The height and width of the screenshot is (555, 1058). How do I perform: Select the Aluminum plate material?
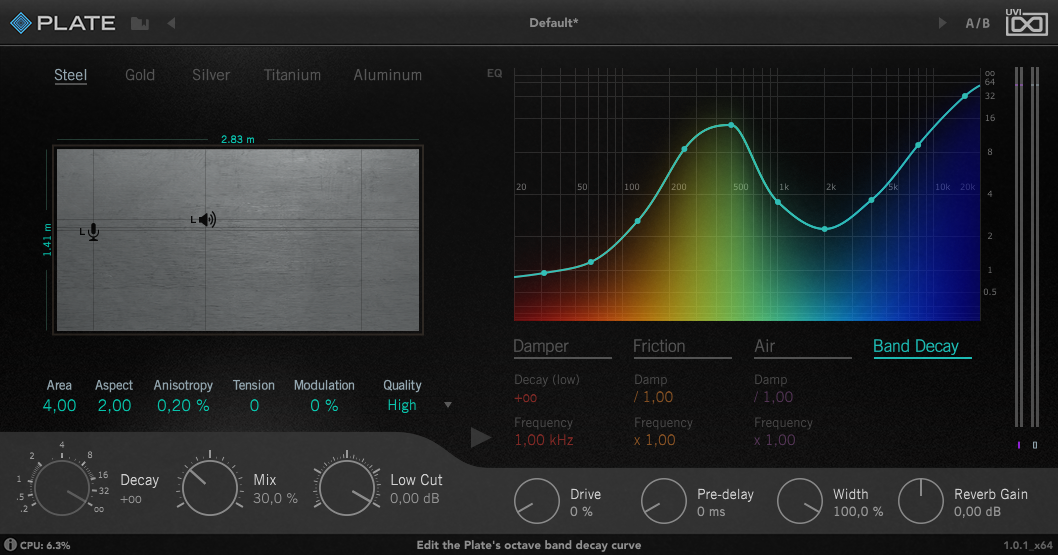tap(388, 75)
